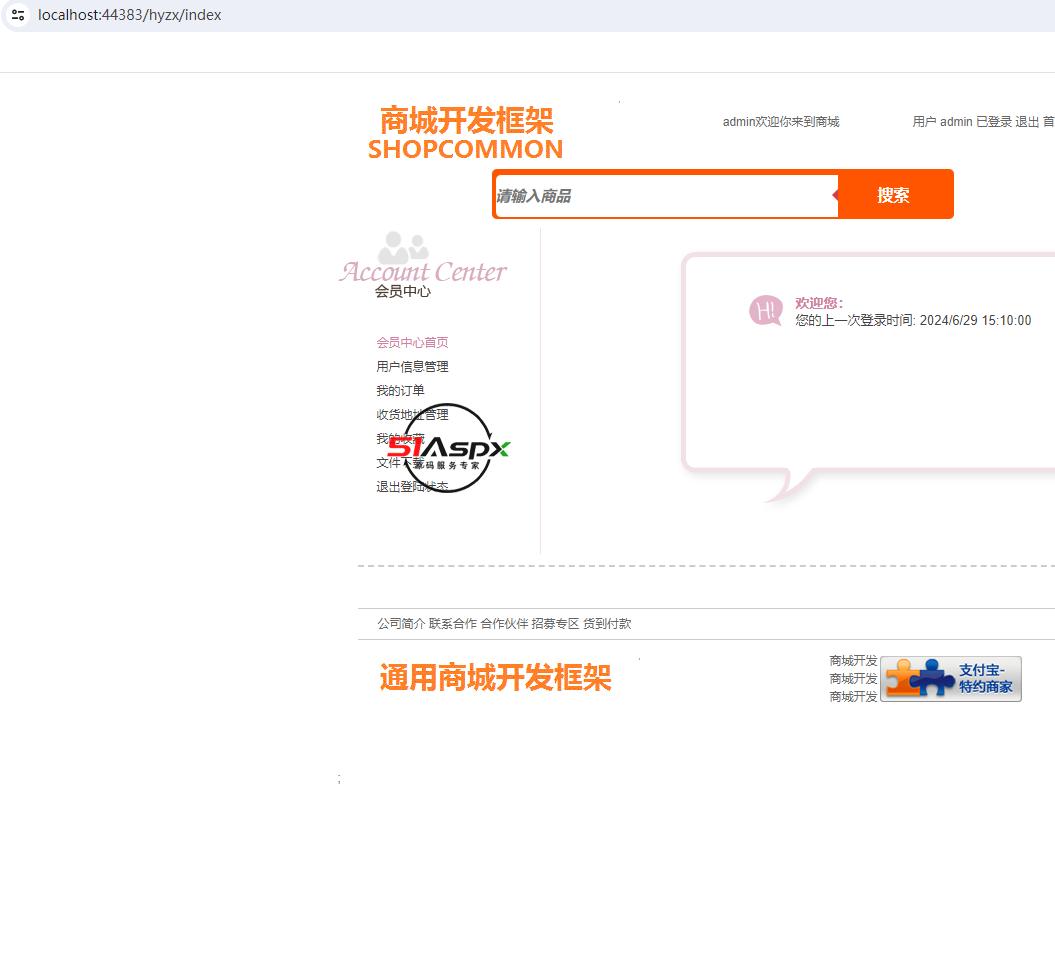Click the address bar URL localhost:44383/hyzx/index
The width and height of the screenshot is (1055, 971).
coord(129,15)
